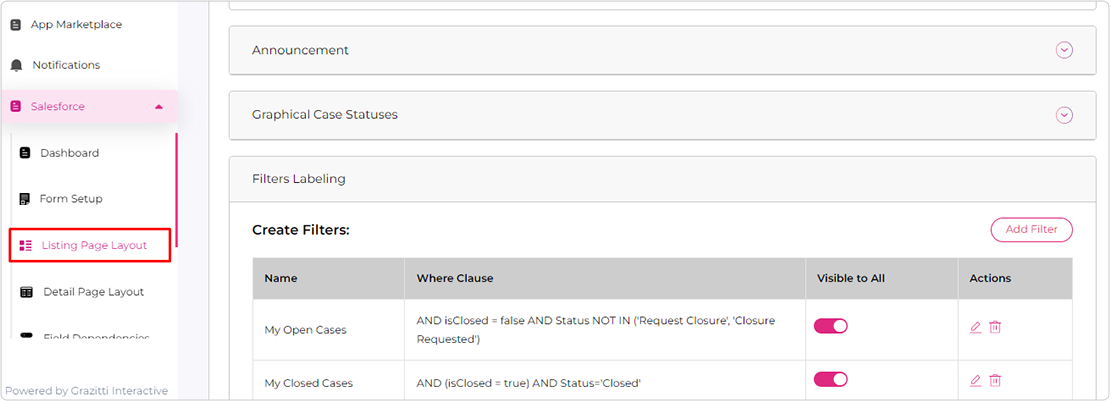The width and height of the screenshot is (1110, 401).
Task: Collapse the Salesforce menu arrow
Action: click(159, 107)
